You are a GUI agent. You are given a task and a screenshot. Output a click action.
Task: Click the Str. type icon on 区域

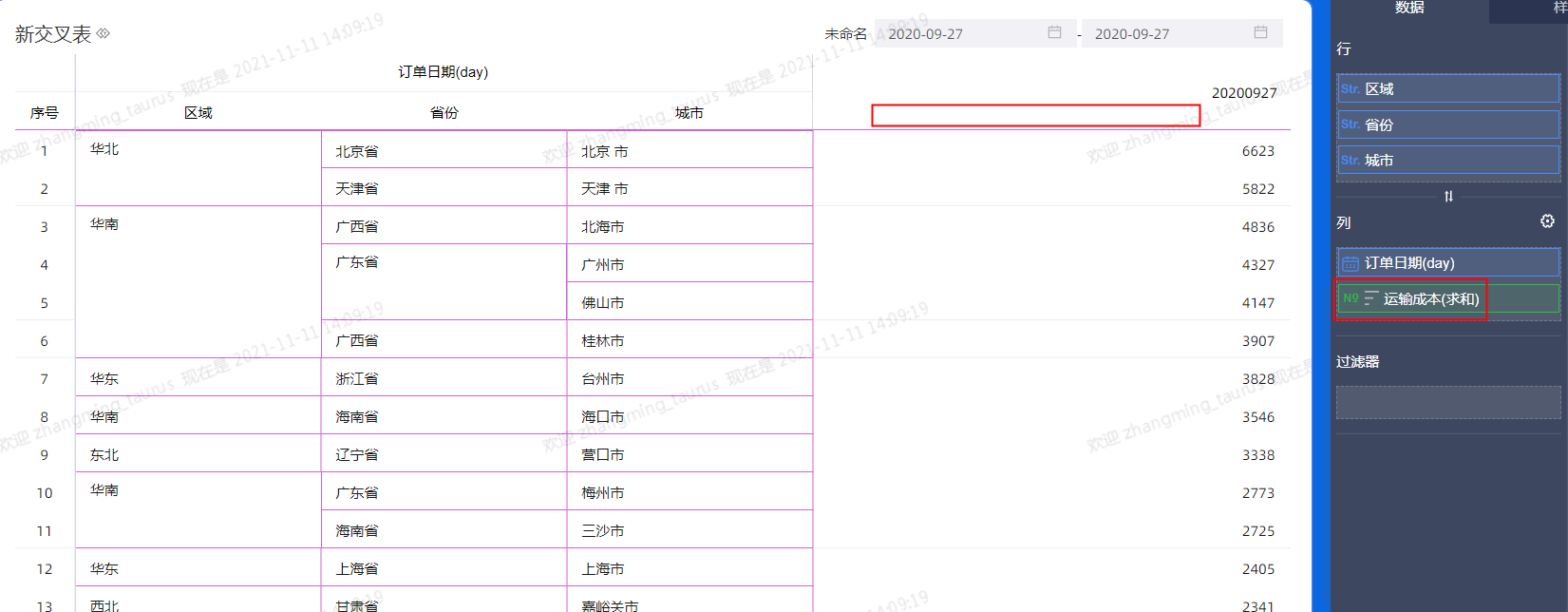click(1350, 88)
